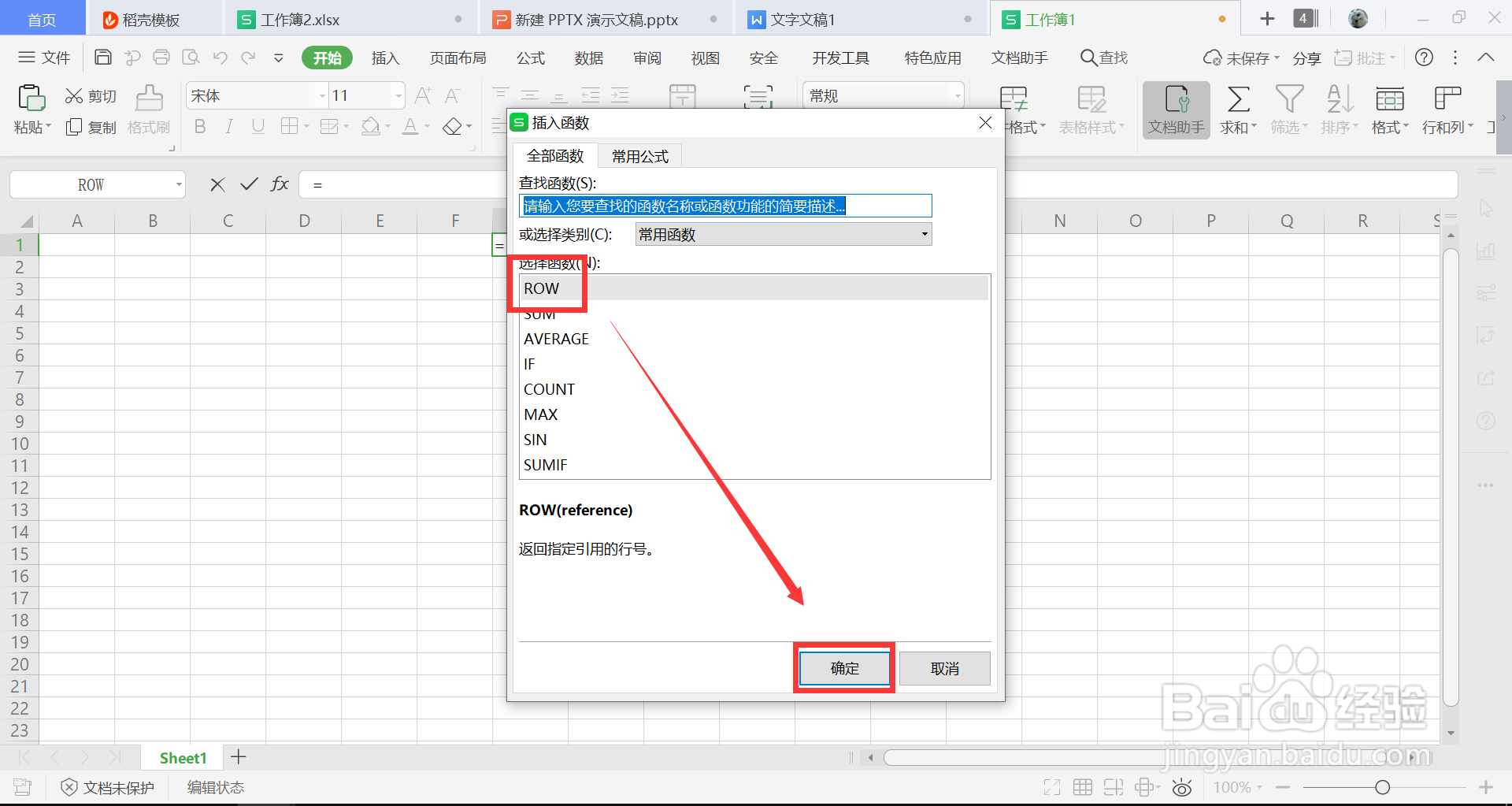Click the fx insert function icon
This screenshot has width=1512, height=806.
[x=280, y=184]
